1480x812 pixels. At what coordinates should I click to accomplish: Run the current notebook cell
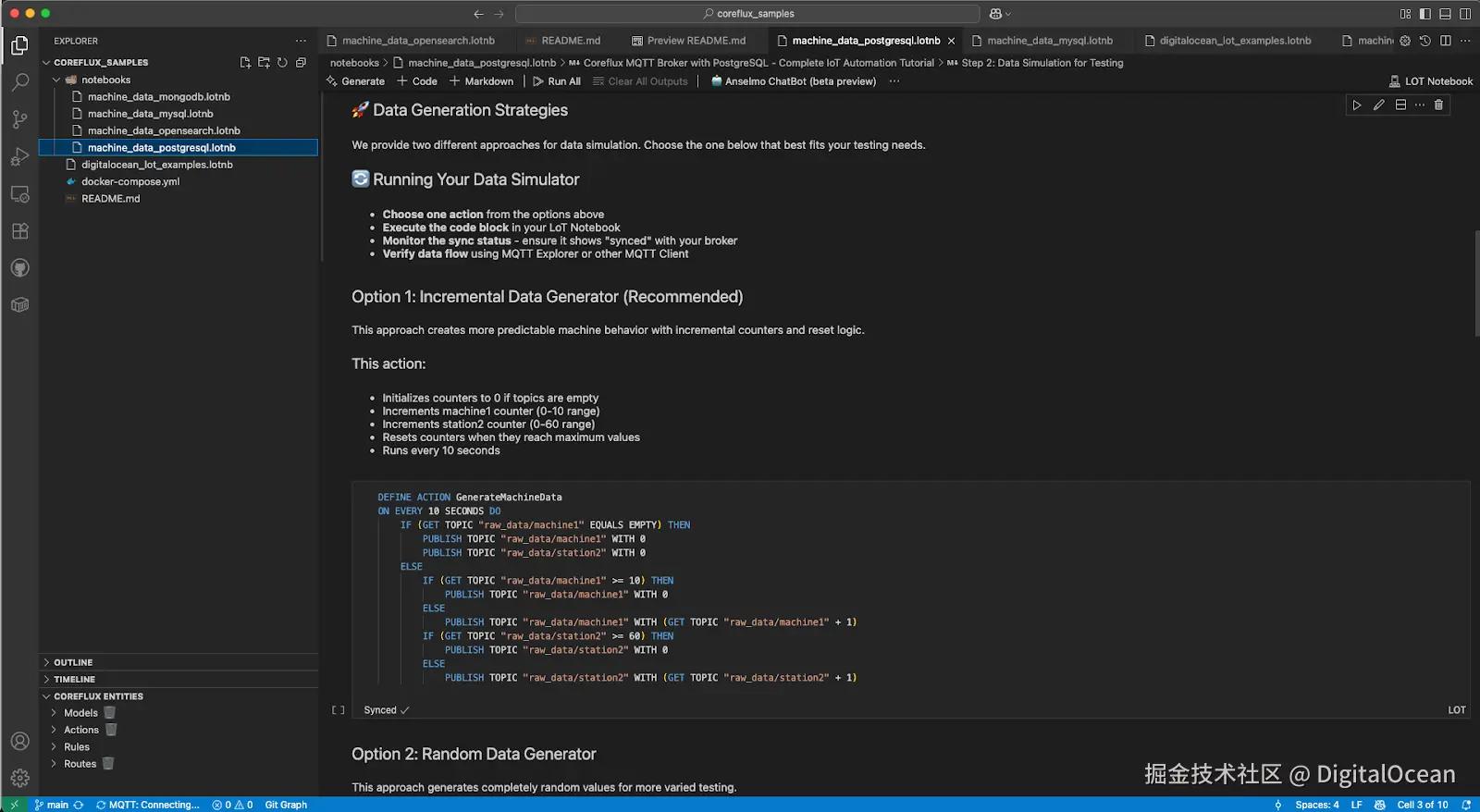click(x=1357, y=105)
